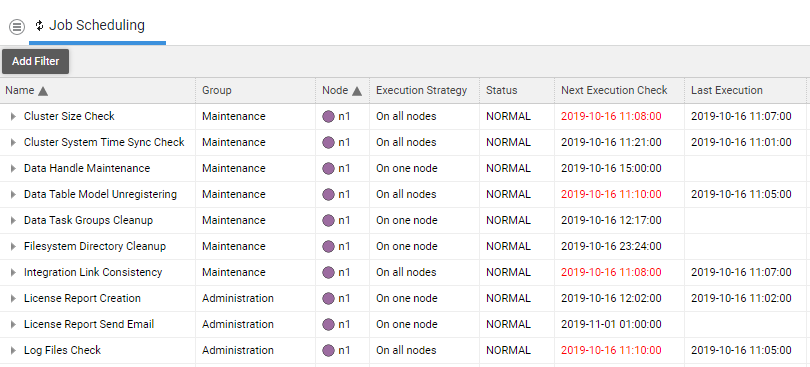Click next check 2019-10-16 12:02:00
Screen dimensions: 810x367
pyautogui.click(x=611, y=298)
